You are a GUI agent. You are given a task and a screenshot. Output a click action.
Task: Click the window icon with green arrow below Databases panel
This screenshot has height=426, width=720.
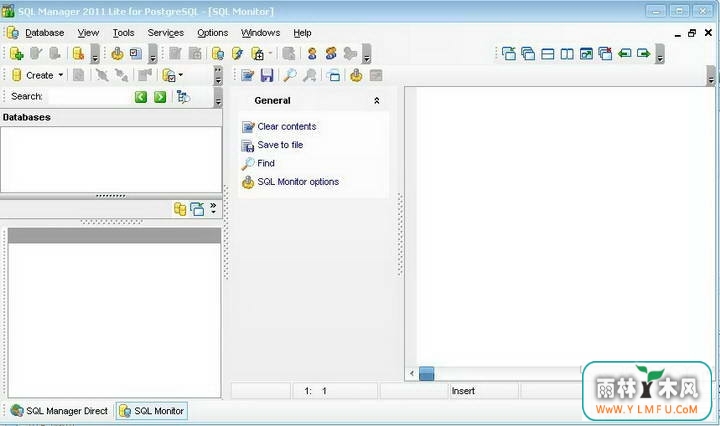coord(197,209)
